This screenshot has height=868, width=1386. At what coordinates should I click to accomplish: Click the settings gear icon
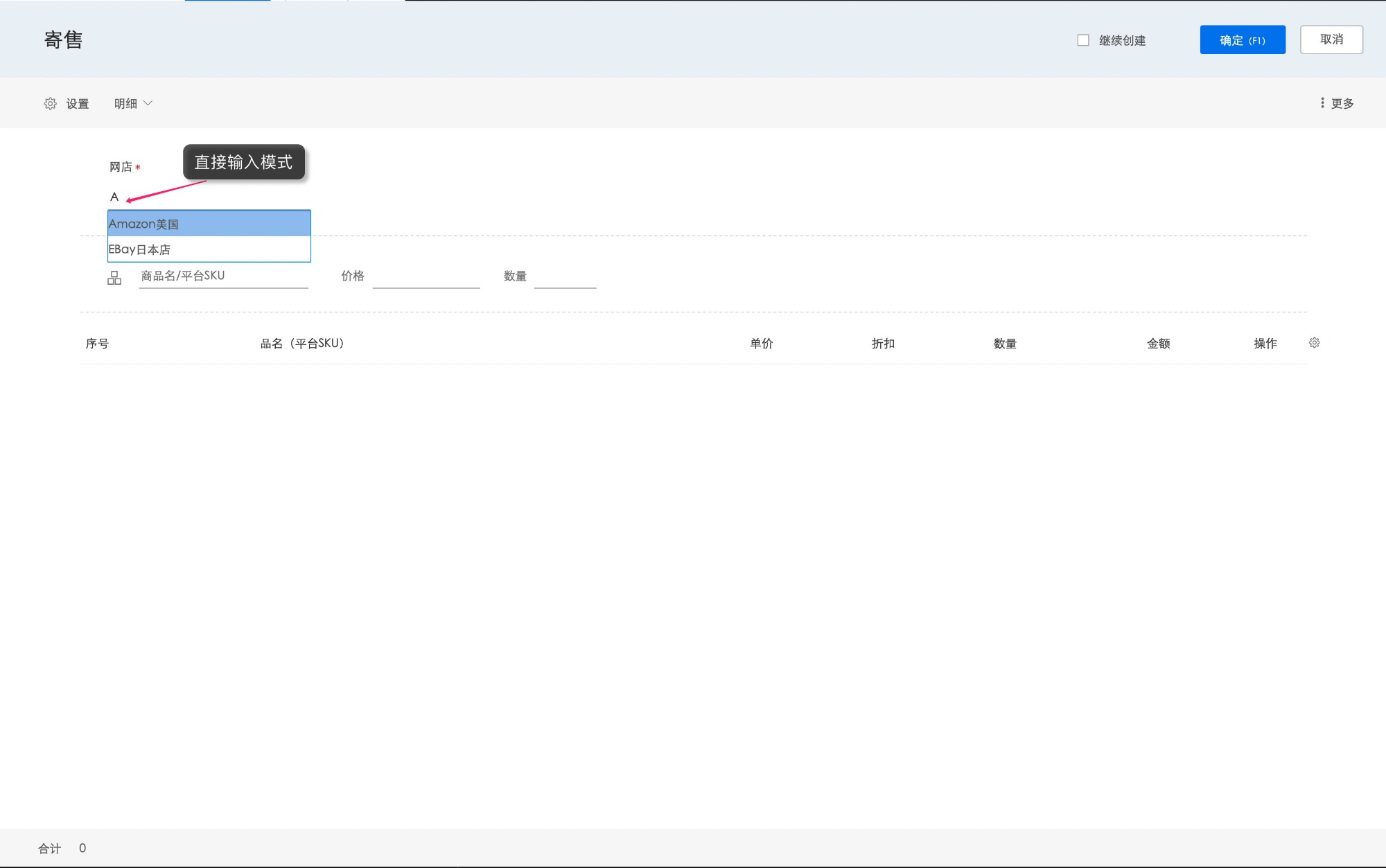[x=50, y=104]
